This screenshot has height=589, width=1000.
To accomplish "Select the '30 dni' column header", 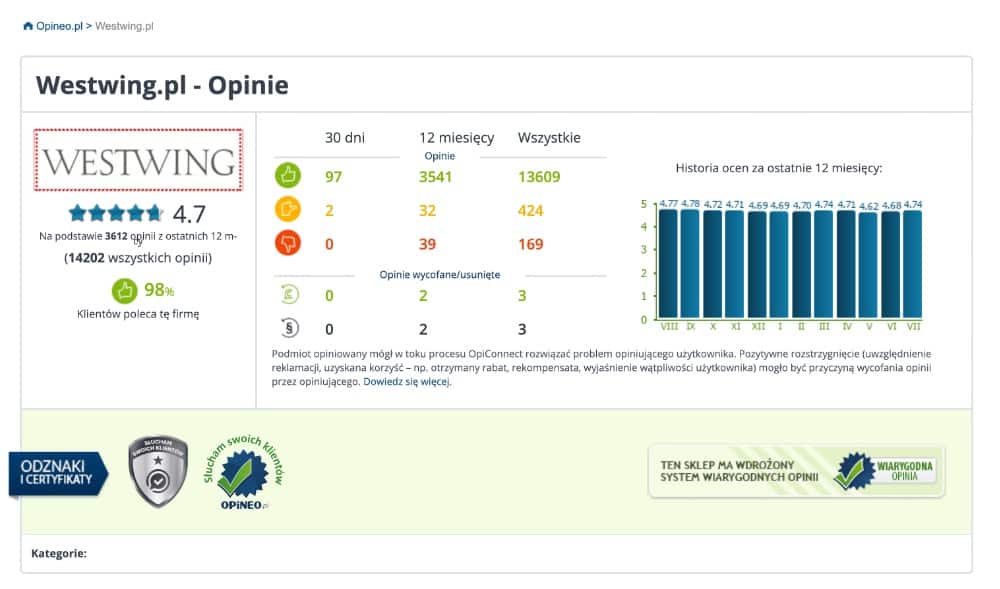I will (x=344, y=138).
